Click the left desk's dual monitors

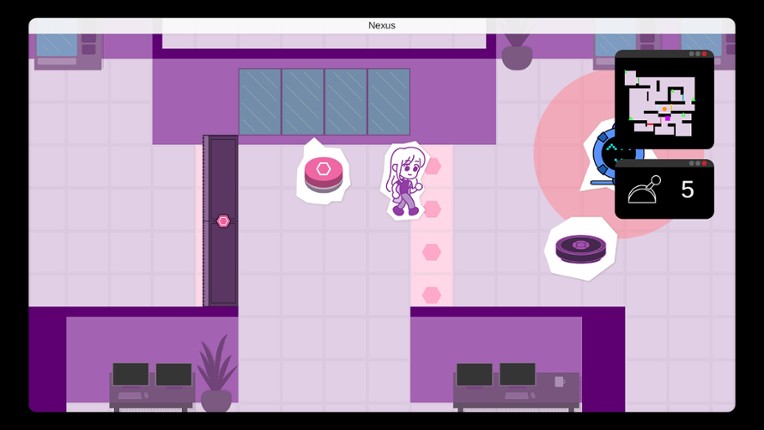coord(152,375)
